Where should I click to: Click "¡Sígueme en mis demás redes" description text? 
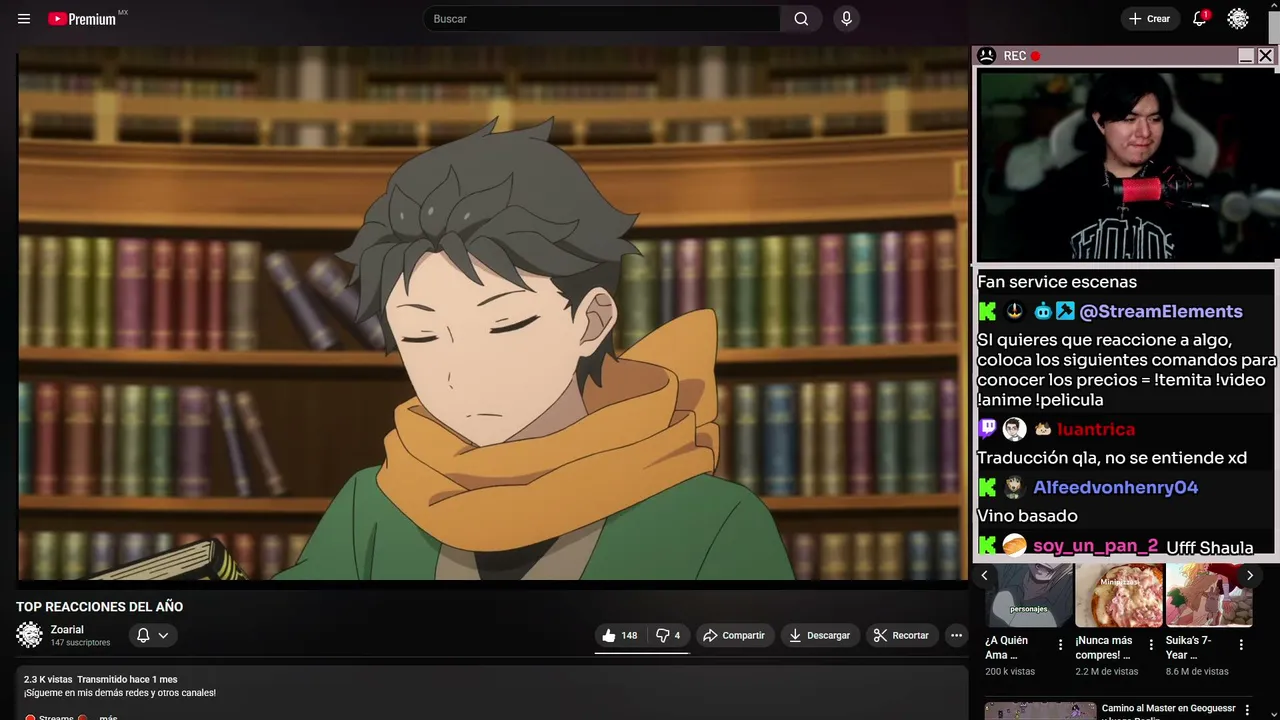click(x=120, y=693)
